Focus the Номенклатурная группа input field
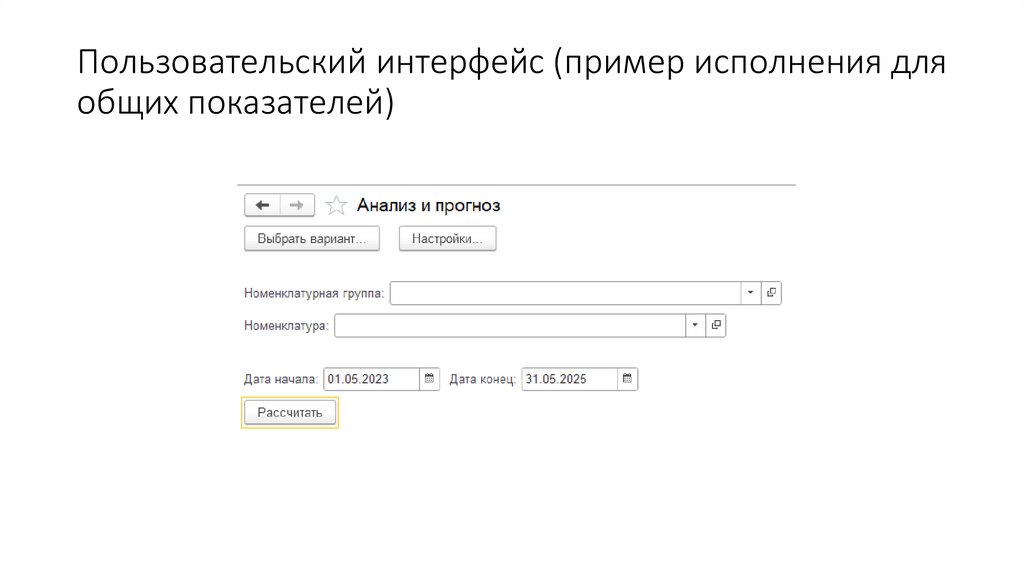The height and width of the screenshot is (574, 1024). click(565, 293)
